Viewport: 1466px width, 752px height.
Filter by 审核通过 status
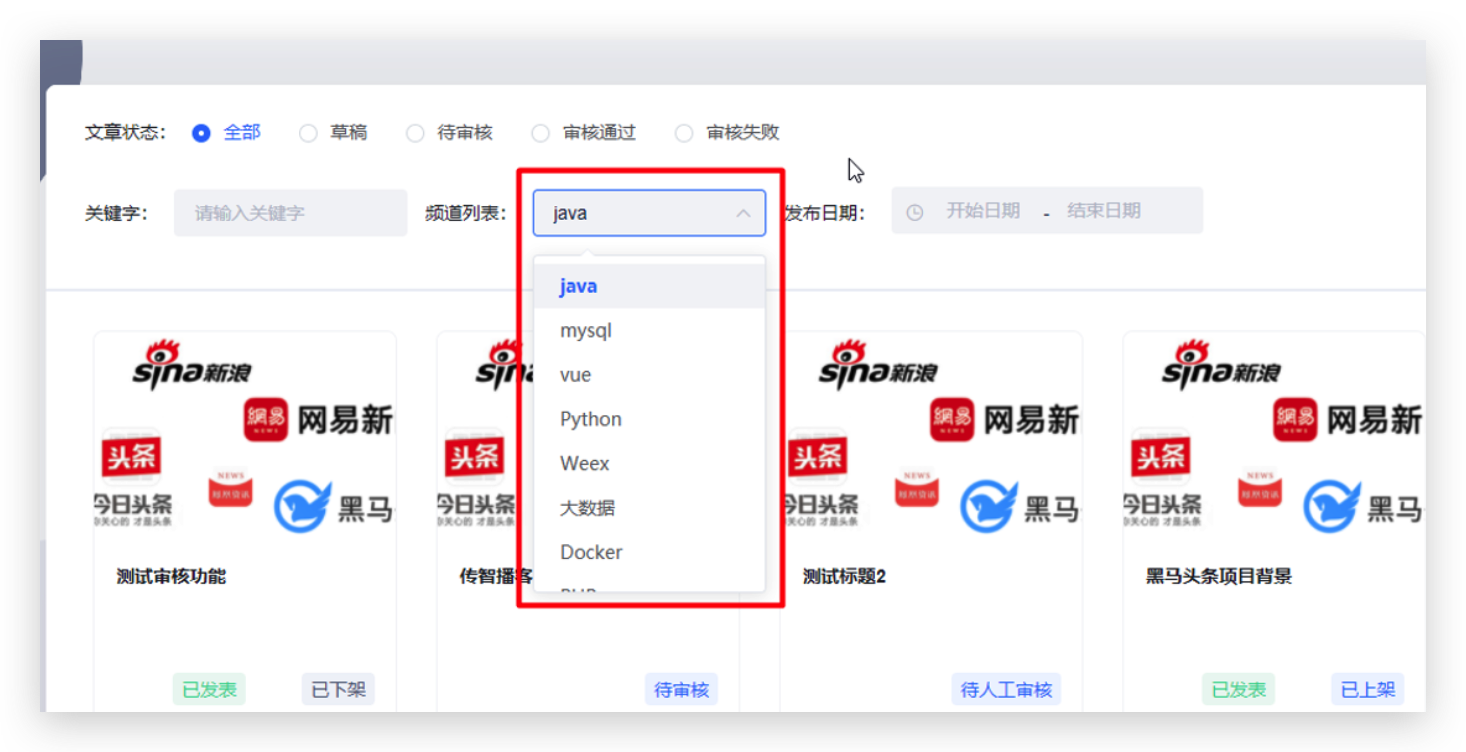tap(540, 133)
